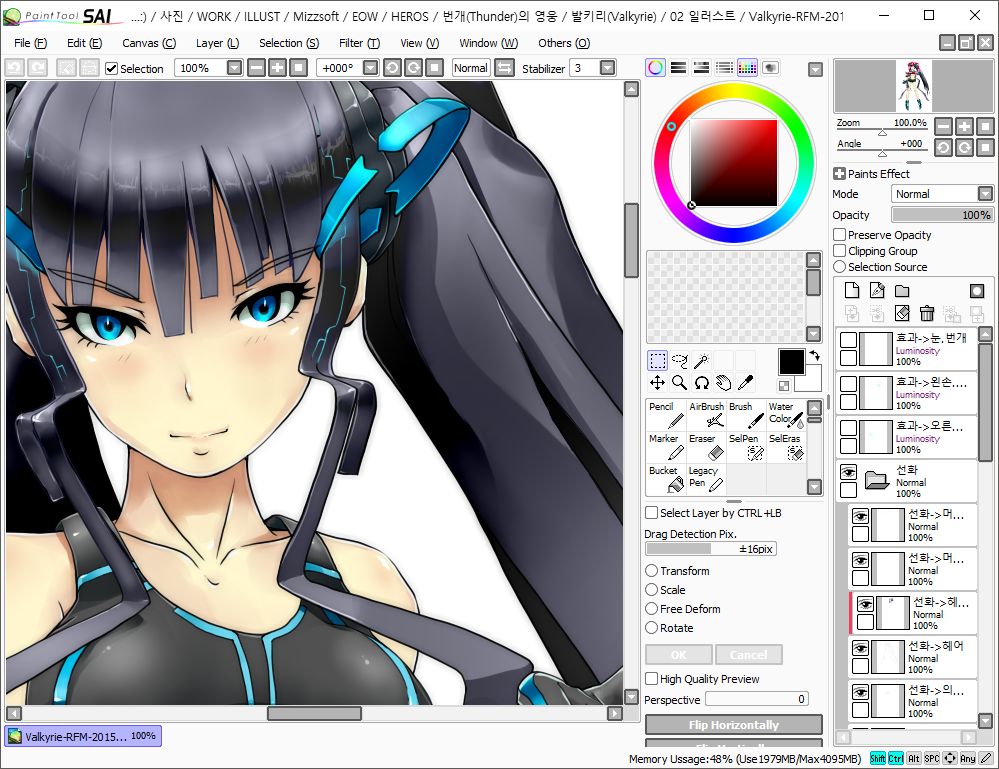Screen dimensions: 999x769
Task: Select the rectangular Selection tool
Action: pyautogui.click(x=658, y=361)
